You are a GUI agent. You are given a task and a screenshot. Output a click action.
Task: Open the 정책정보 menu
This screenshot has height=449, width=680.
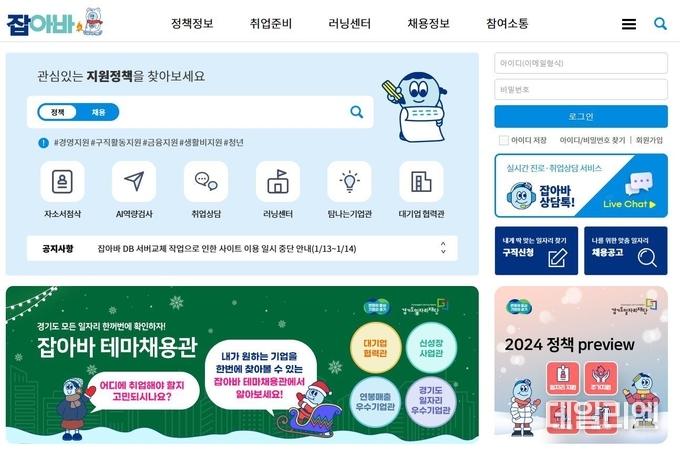[x=192, y=23]
